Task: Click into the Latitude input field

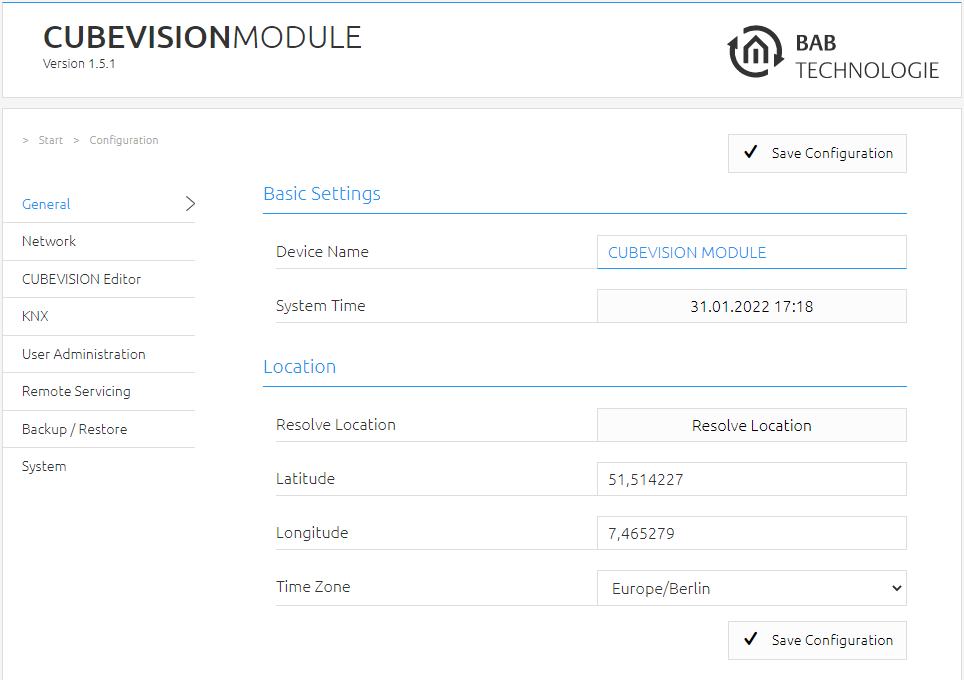Action: click(x=751, y=479)
